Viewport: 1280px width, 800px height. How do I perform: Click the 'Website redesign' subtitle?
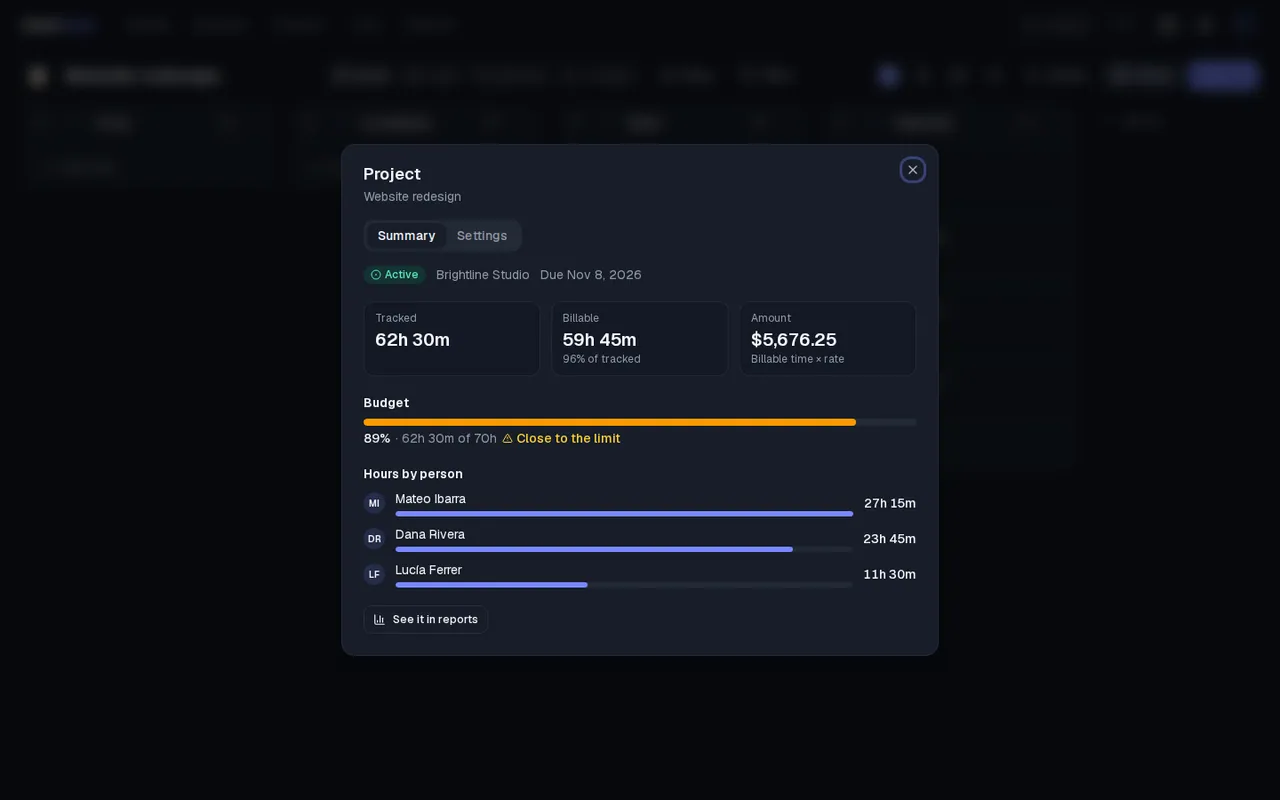[x=412, y=197]
